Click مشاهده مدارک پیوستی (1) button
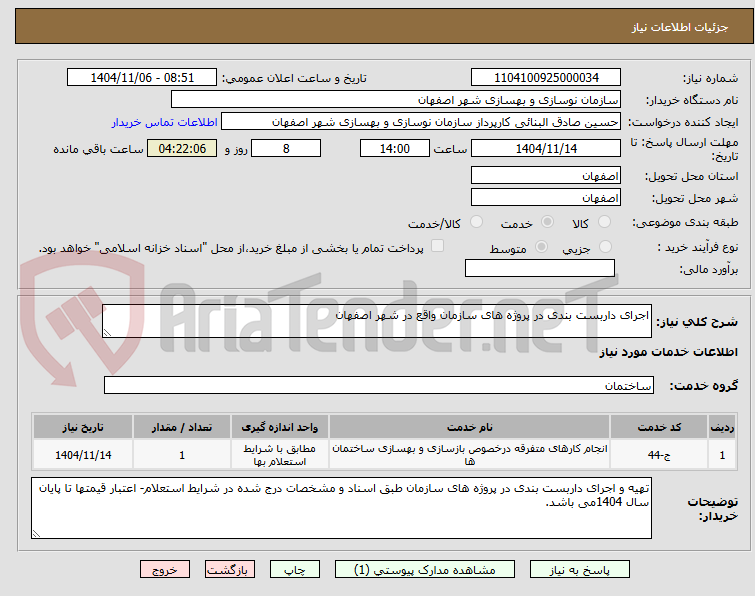This screenshot has height=596, width=755. coord(425,570)
